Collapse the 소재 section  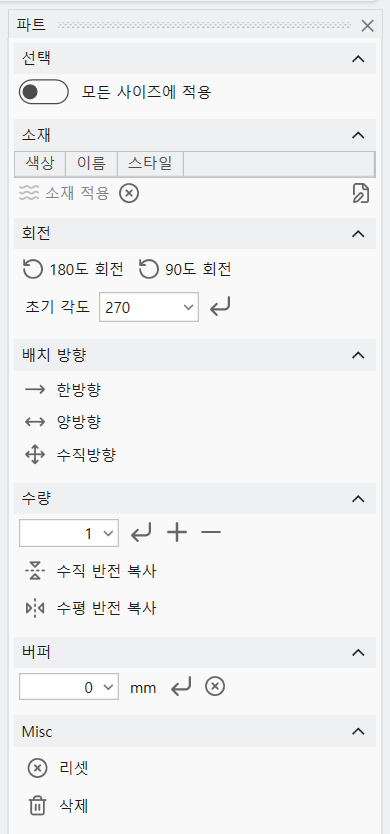click(359, 135)
